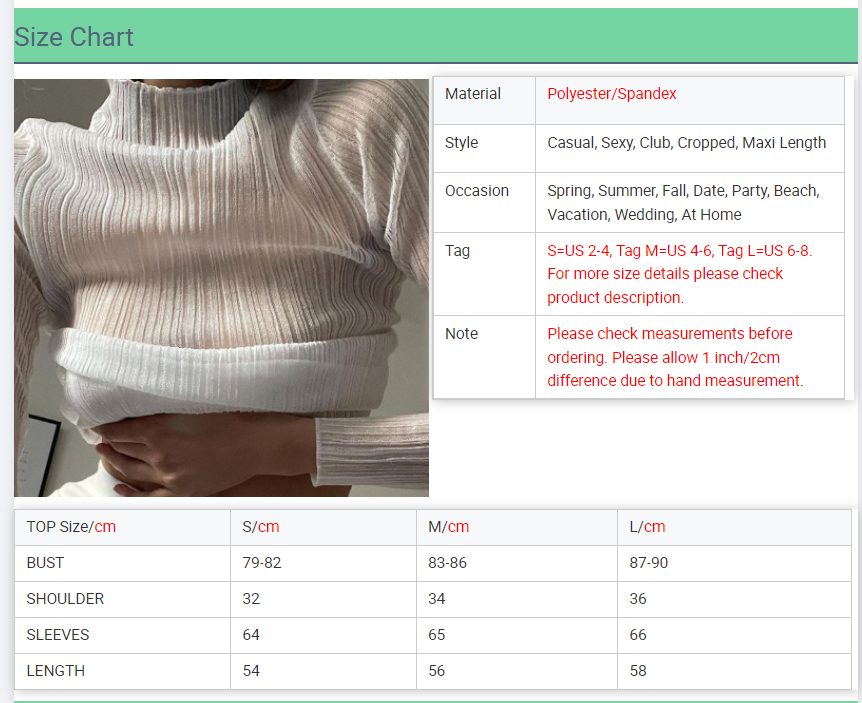Click the Size Chart heading
862x703 pixels.
click(74, 37)
